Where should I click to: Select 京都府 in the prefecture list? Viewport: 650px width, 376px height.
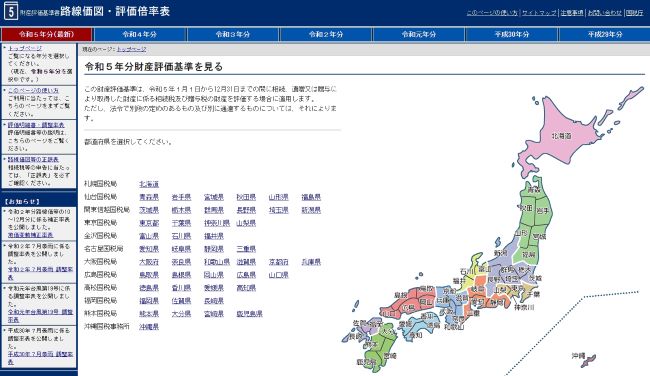pos(279,262)
